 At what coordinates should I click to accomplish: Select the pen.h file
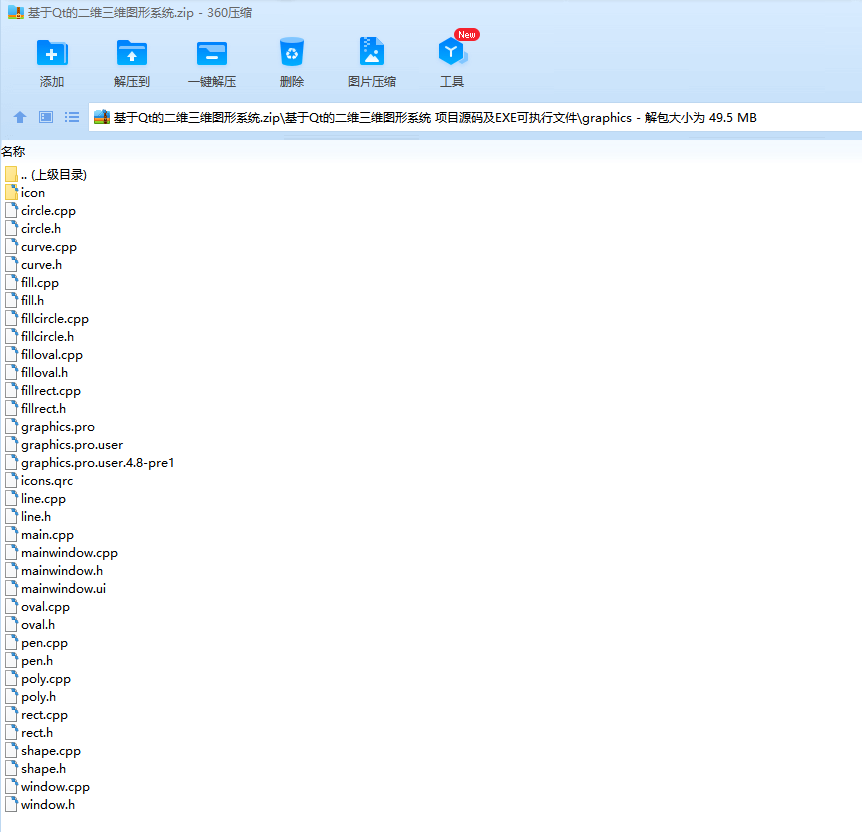(29, 661)
